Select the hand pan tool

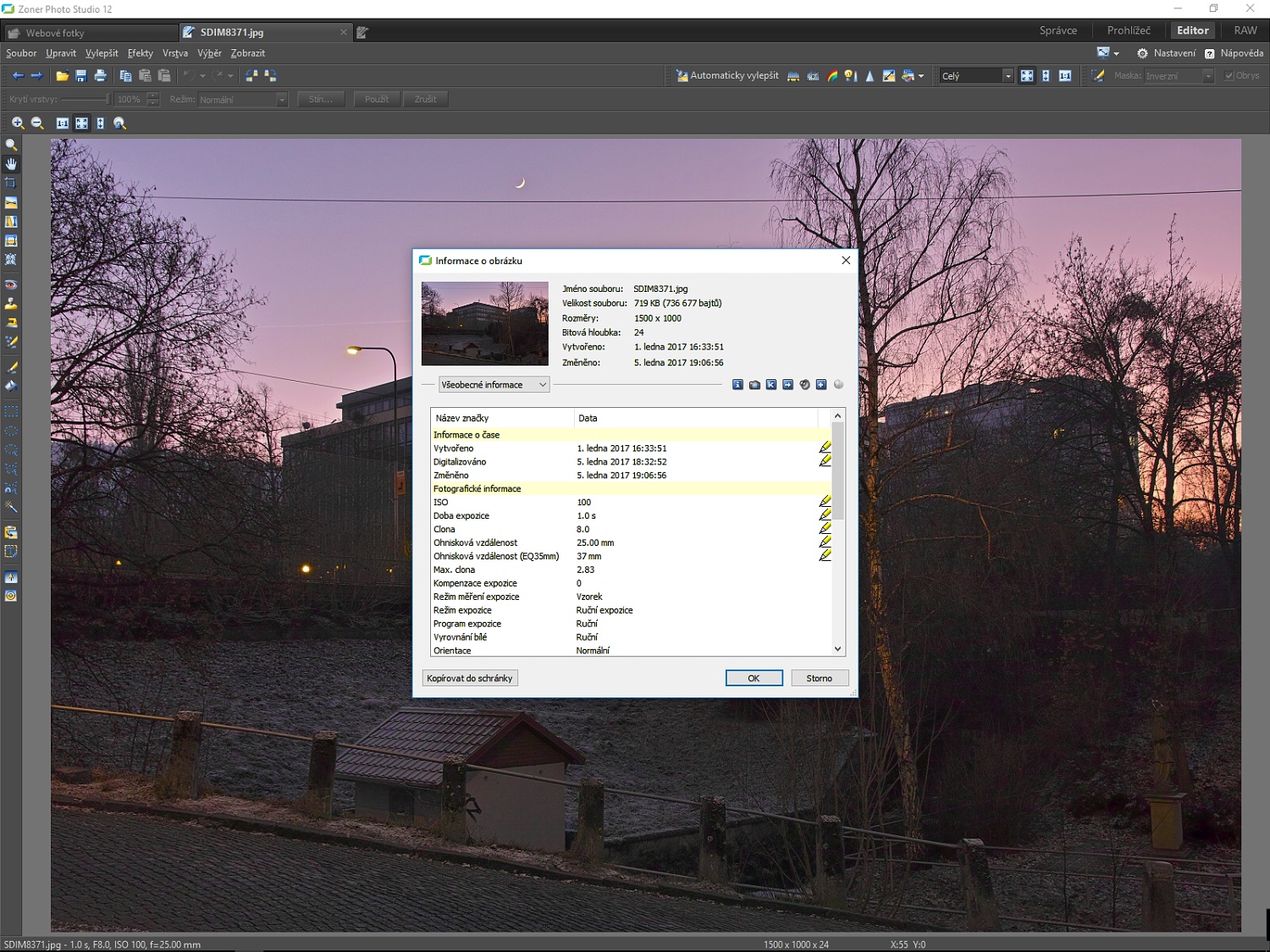(x=11, y=164)
